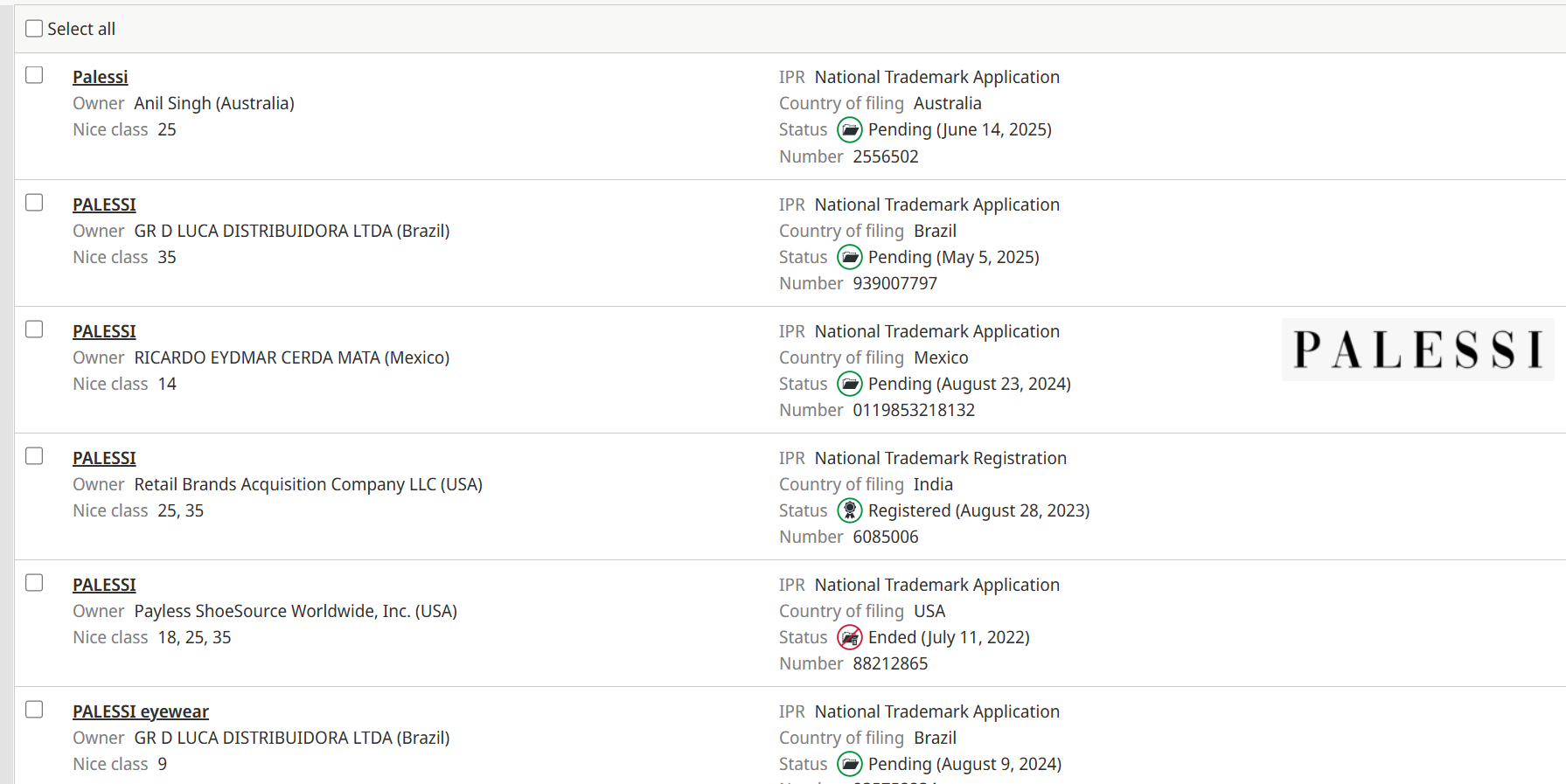Check the Payless ShoeSource Worldwide row box
This screenshot has width=1566, height=784.
[34, 583]
